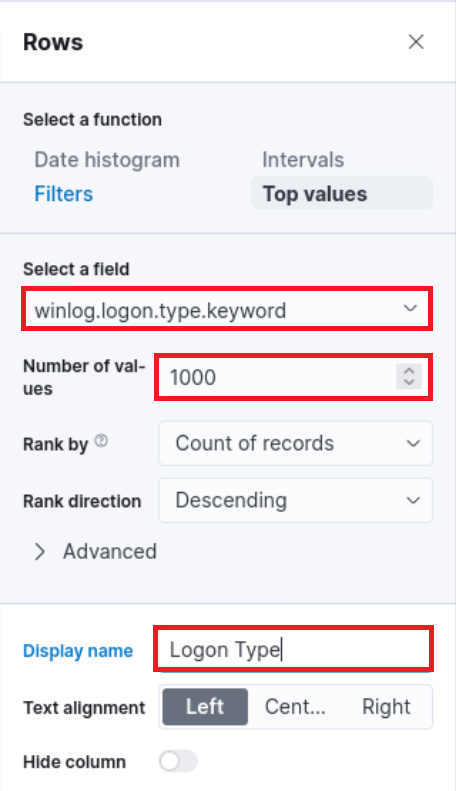
Task: Set text alignment to Center
Action: tap(295, 707)
